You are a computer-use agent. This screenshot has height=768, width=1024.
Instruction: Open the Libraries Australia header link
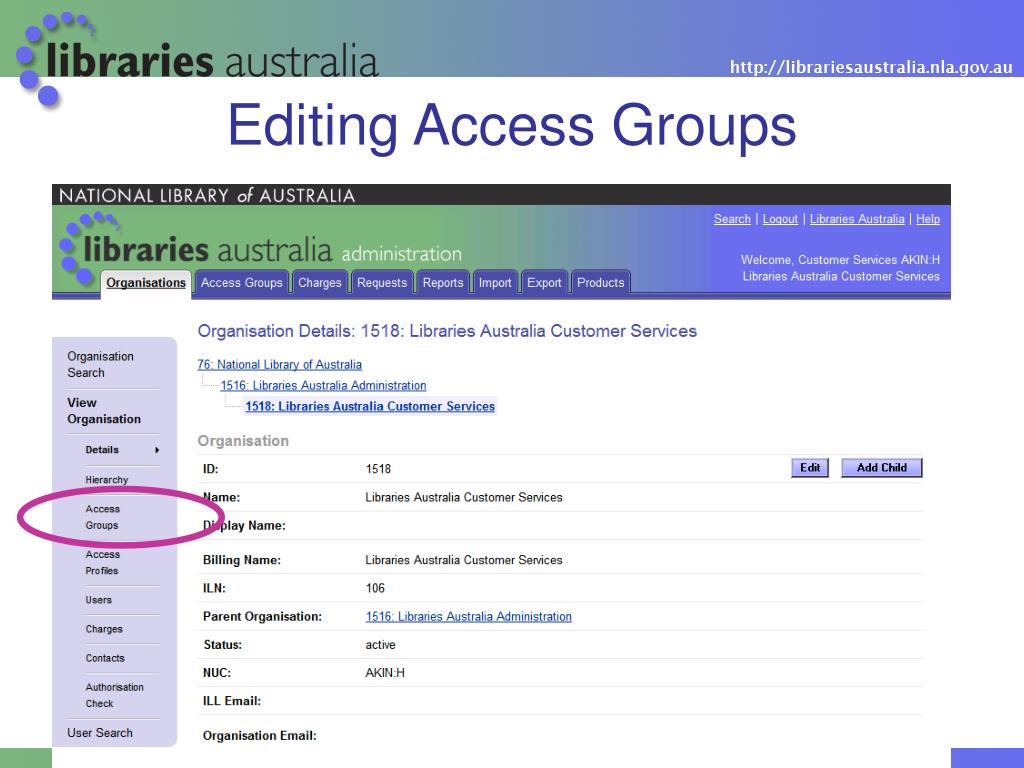(x=857, y=219)
